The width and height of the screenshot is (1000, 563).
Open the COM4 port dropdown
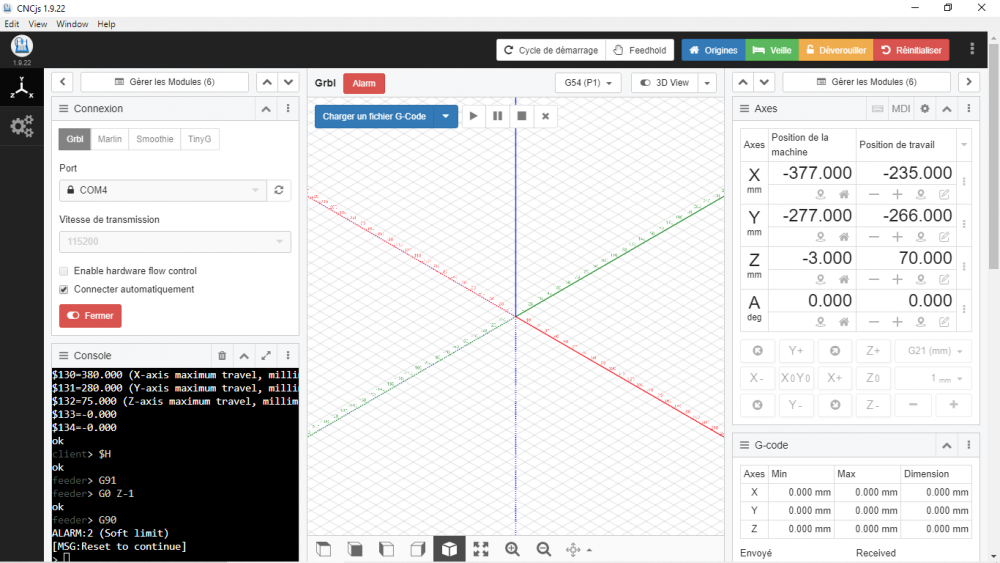(x=163, y=190)
